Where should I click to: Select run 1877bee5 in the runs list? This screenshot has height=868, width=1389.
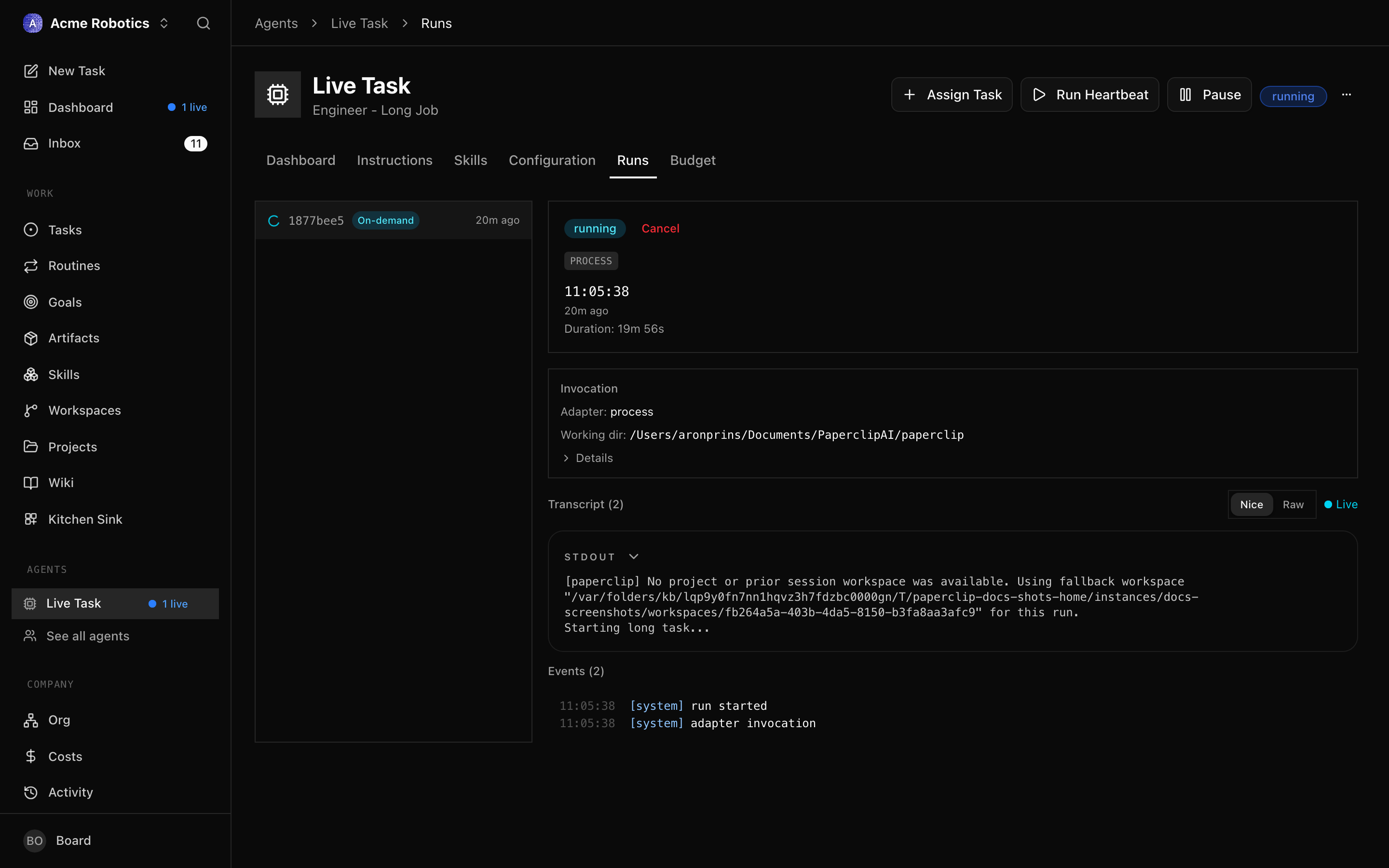[x=393, y=220]
